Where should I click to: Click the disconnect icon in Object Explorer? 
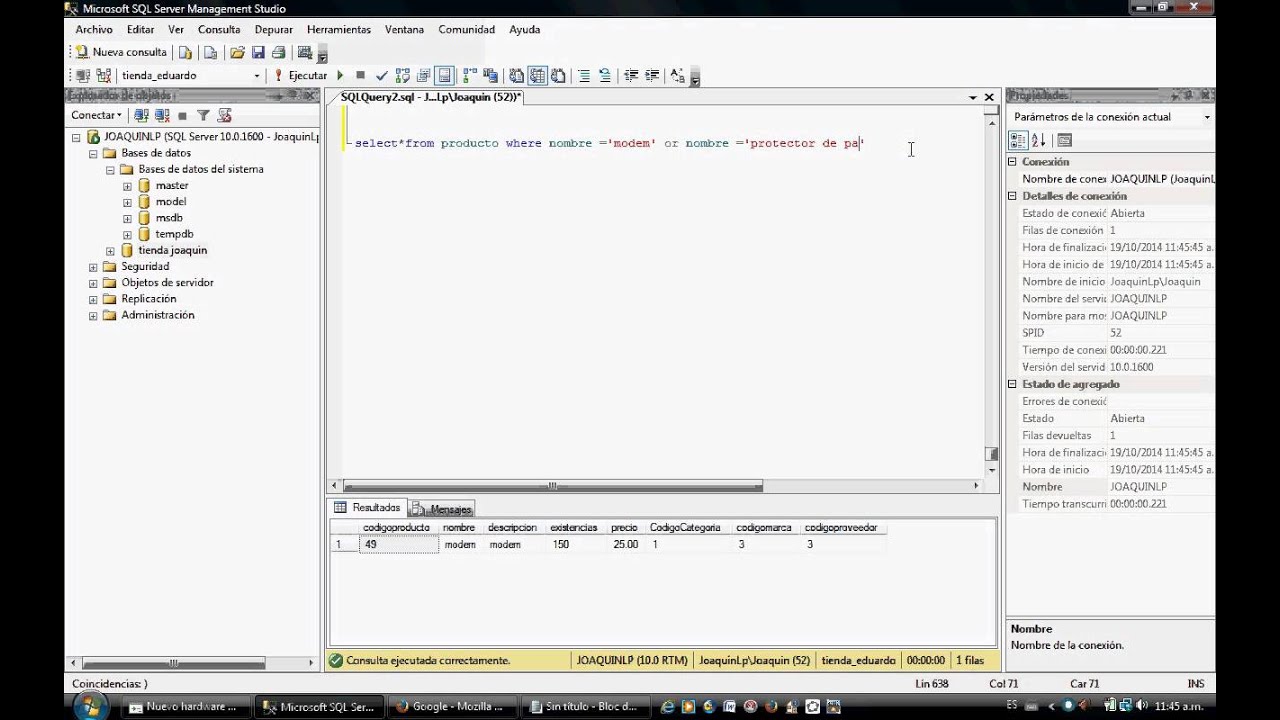coord(162,115)
